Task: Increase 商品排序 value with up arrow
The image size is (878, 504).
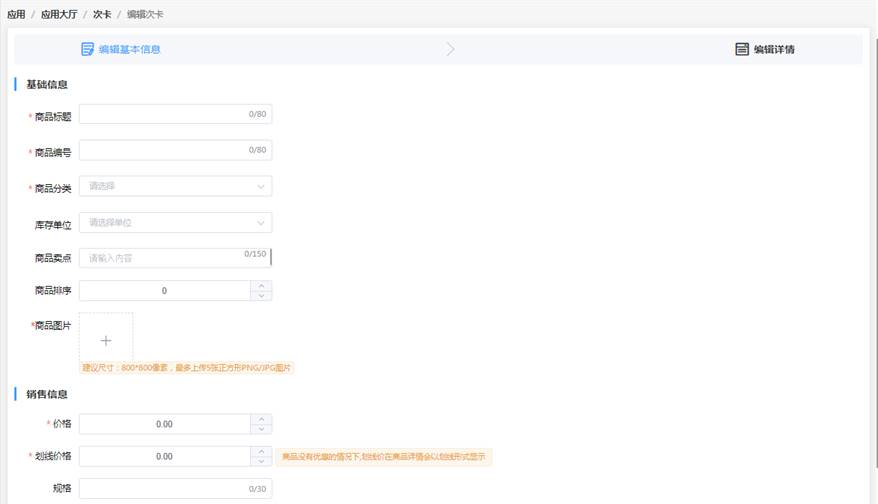Action: click(261, 285)
